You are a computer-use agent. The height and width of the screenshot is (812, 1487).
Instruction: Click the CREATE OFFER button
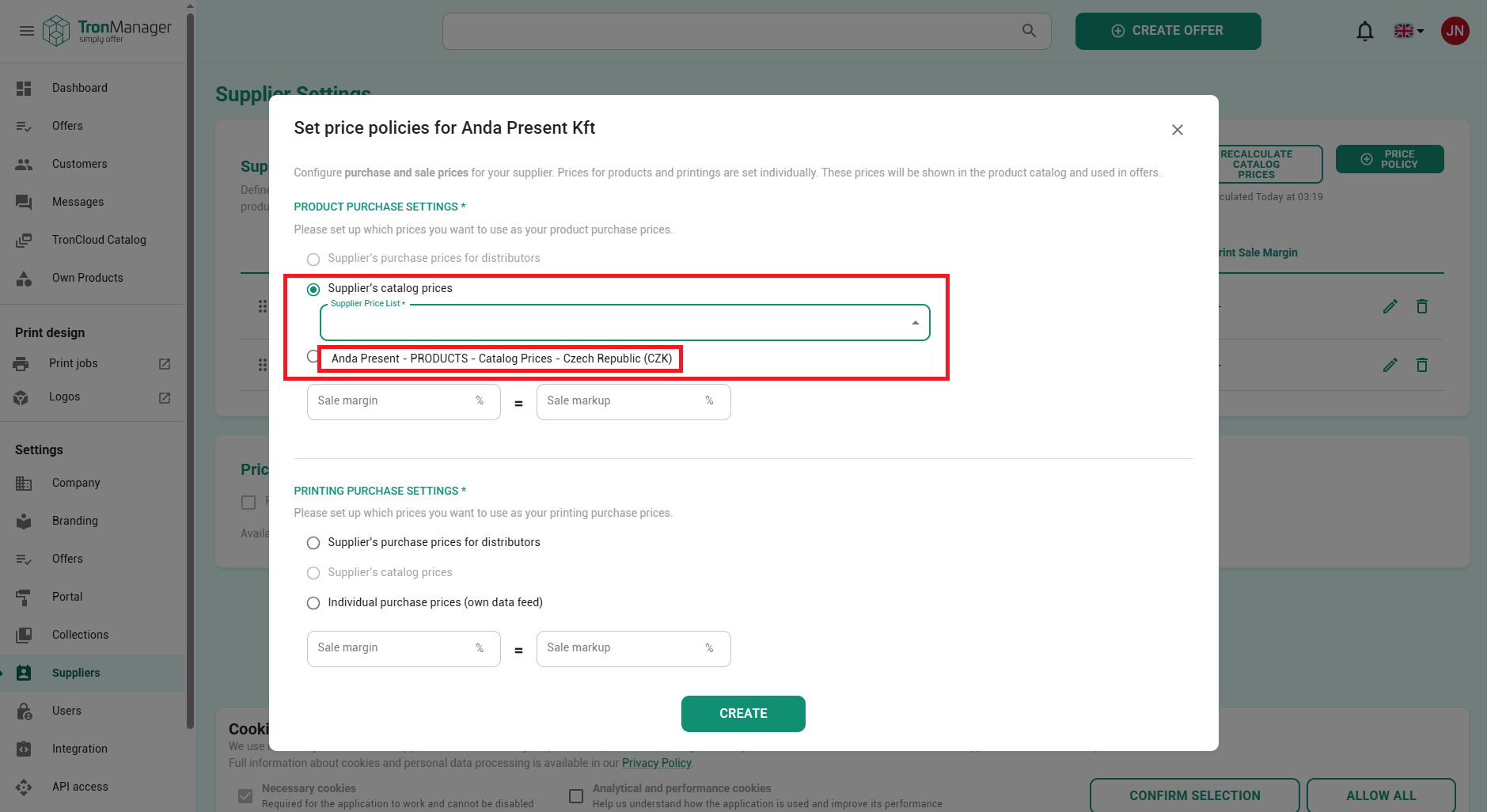coord(1168,31)
